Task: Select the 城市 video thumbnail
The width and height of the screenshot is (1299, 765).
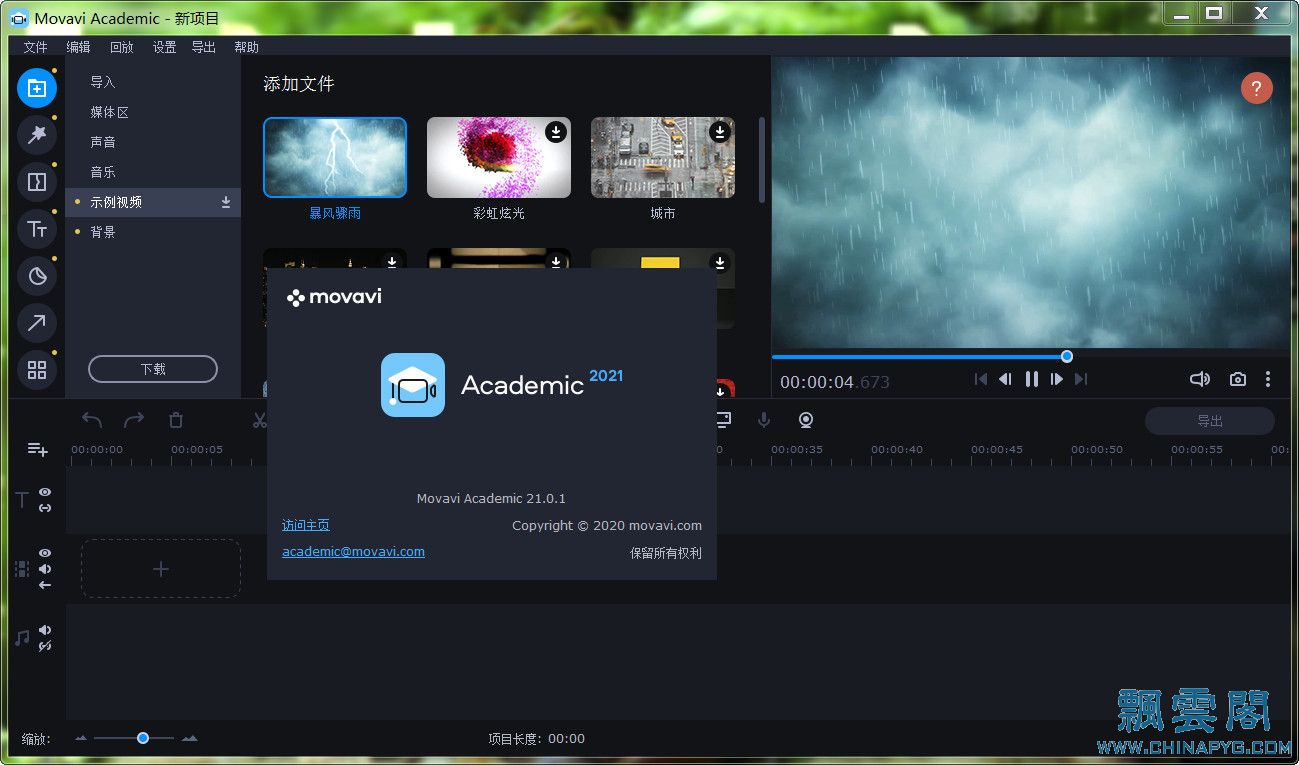Action: tap(663, 158)
